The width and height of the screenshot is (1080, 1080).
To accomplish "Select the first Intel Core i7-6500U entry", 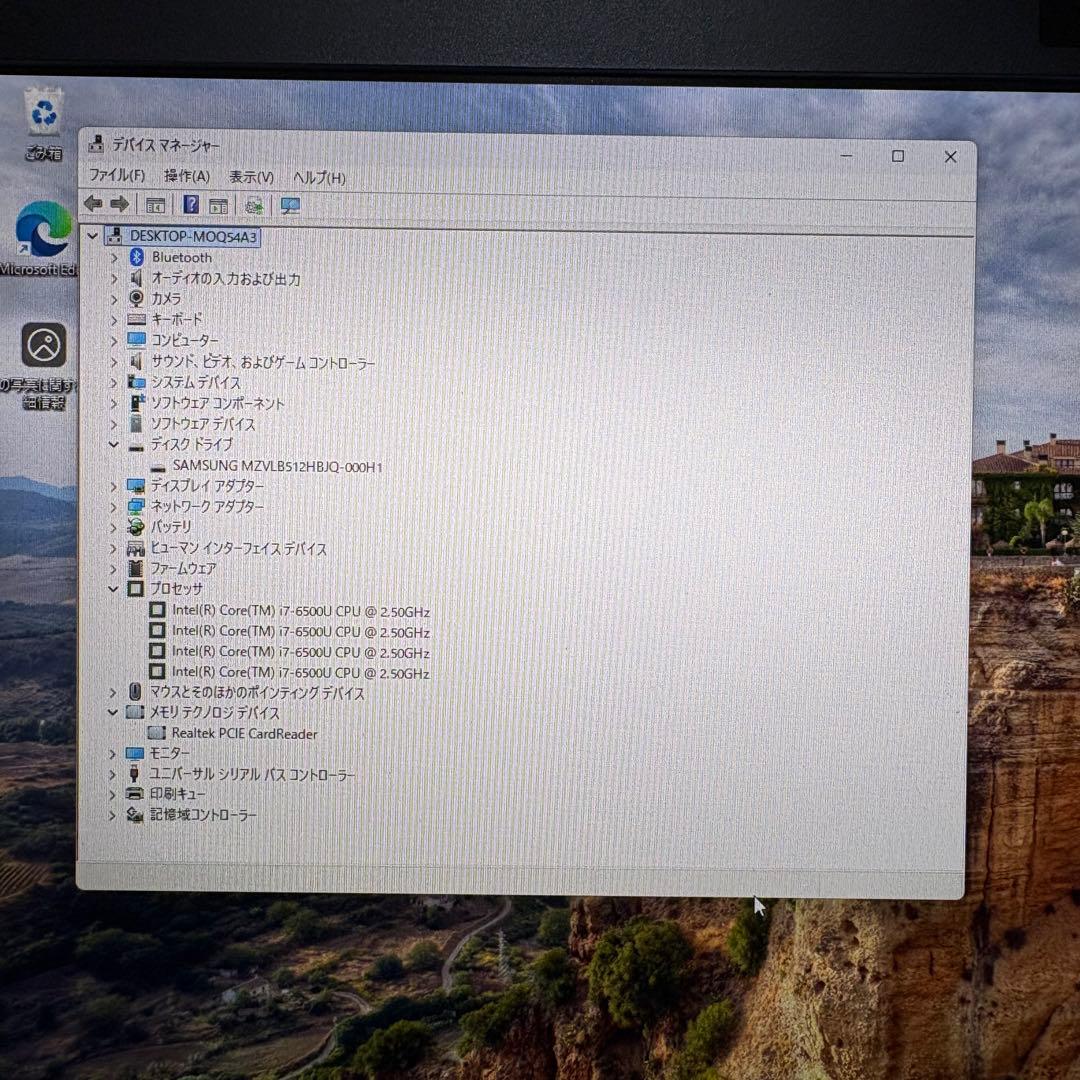I will 300,610.
